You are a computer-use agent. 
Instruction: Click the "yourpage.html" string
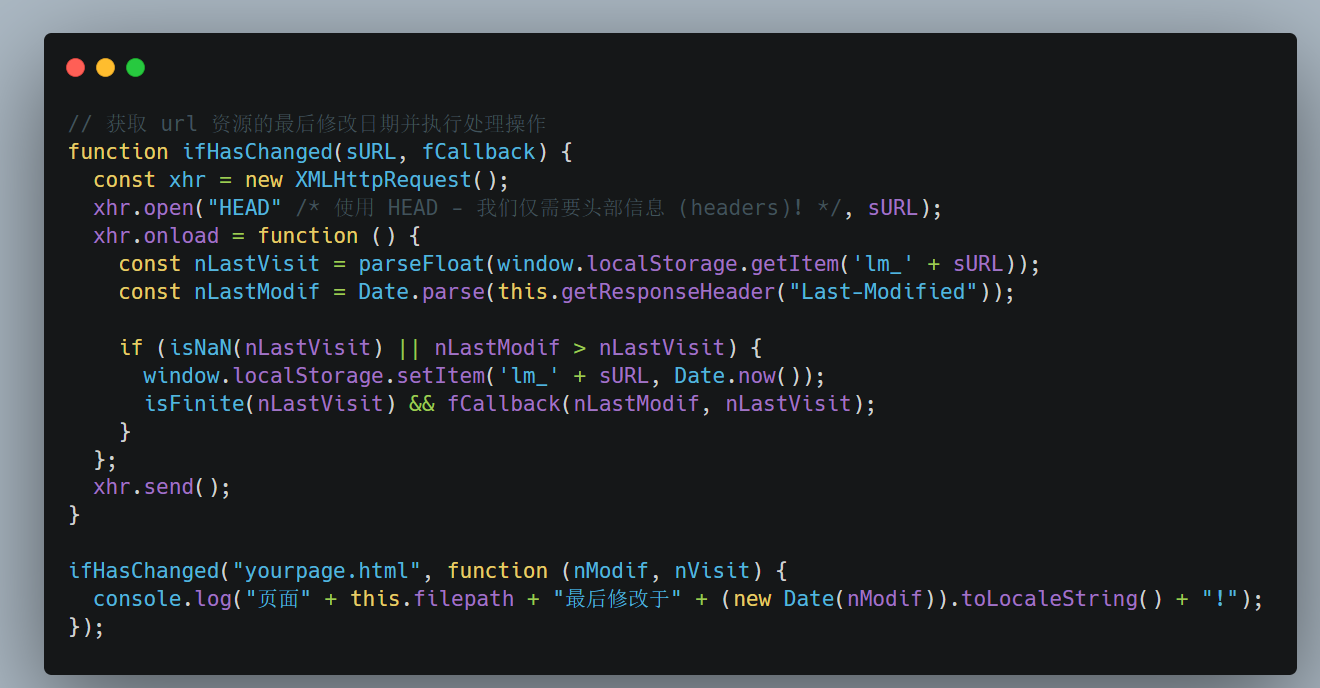tap(327, 571)
